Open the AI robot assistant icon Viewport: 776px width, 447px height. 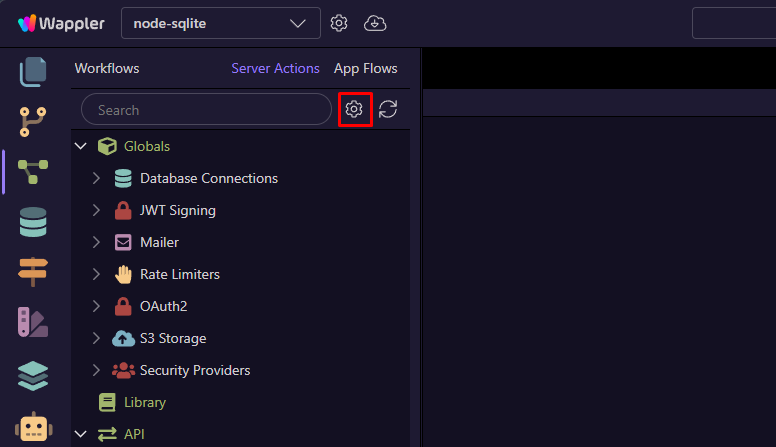tap(33, 426)
